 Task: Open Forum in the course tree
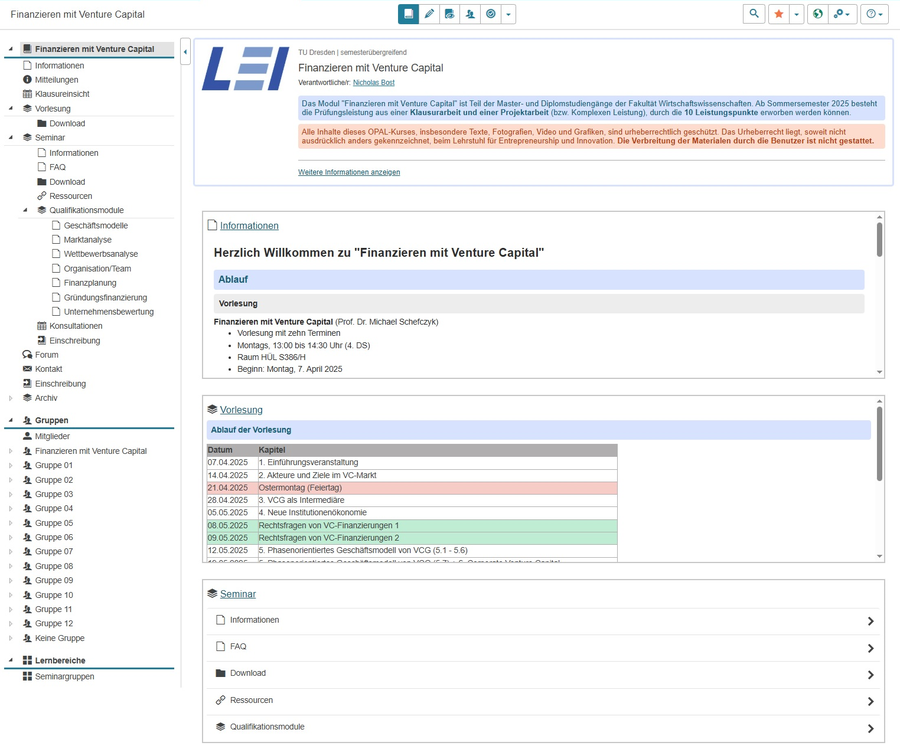46,355
